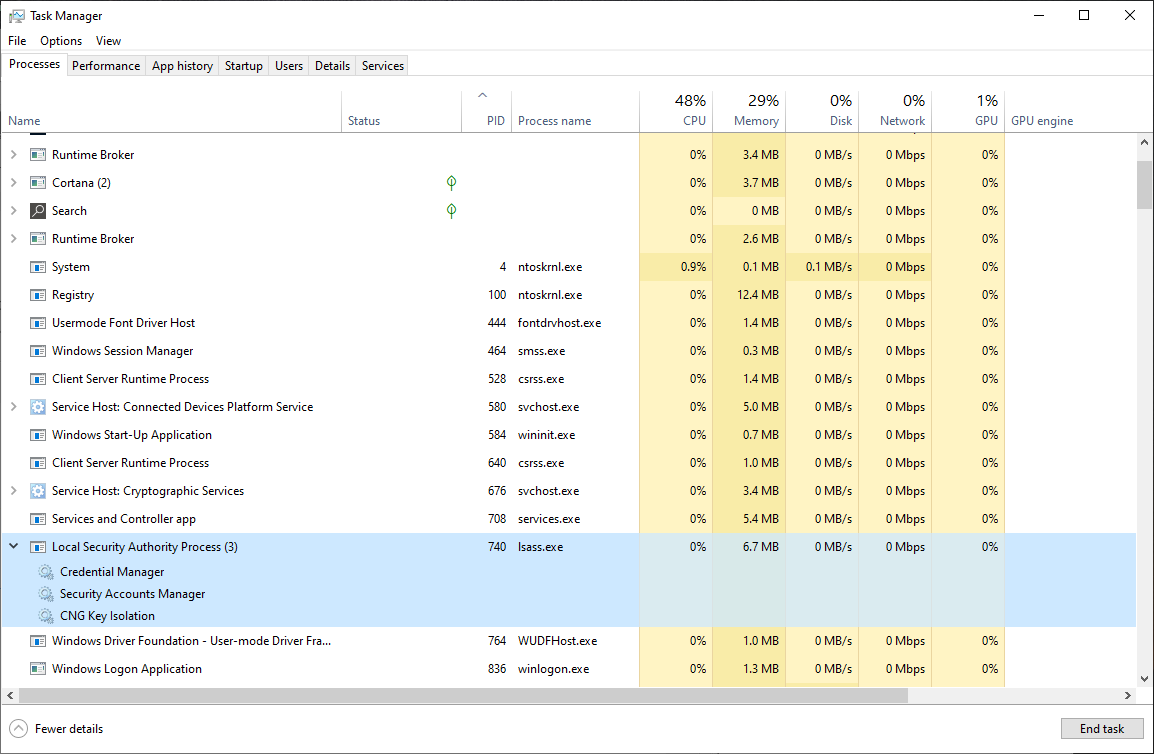The image size is (1154, 754).
Task: Click the Search green leaf status icon
Action: click(451, 211)
